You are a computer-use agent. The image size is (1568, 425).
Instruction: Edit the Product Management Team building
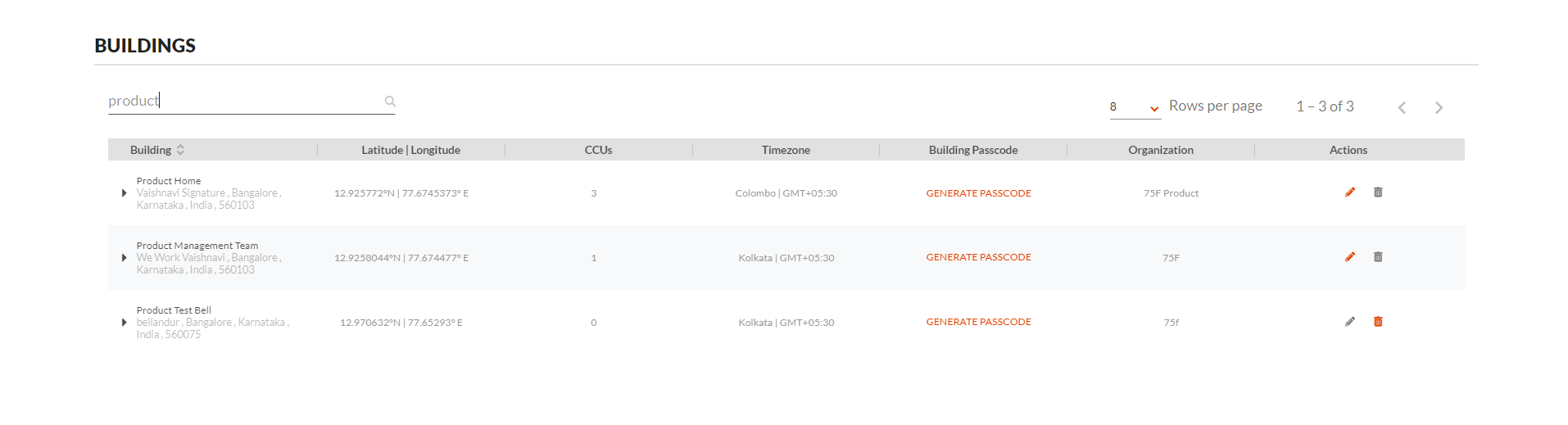tap(1350, 257)
